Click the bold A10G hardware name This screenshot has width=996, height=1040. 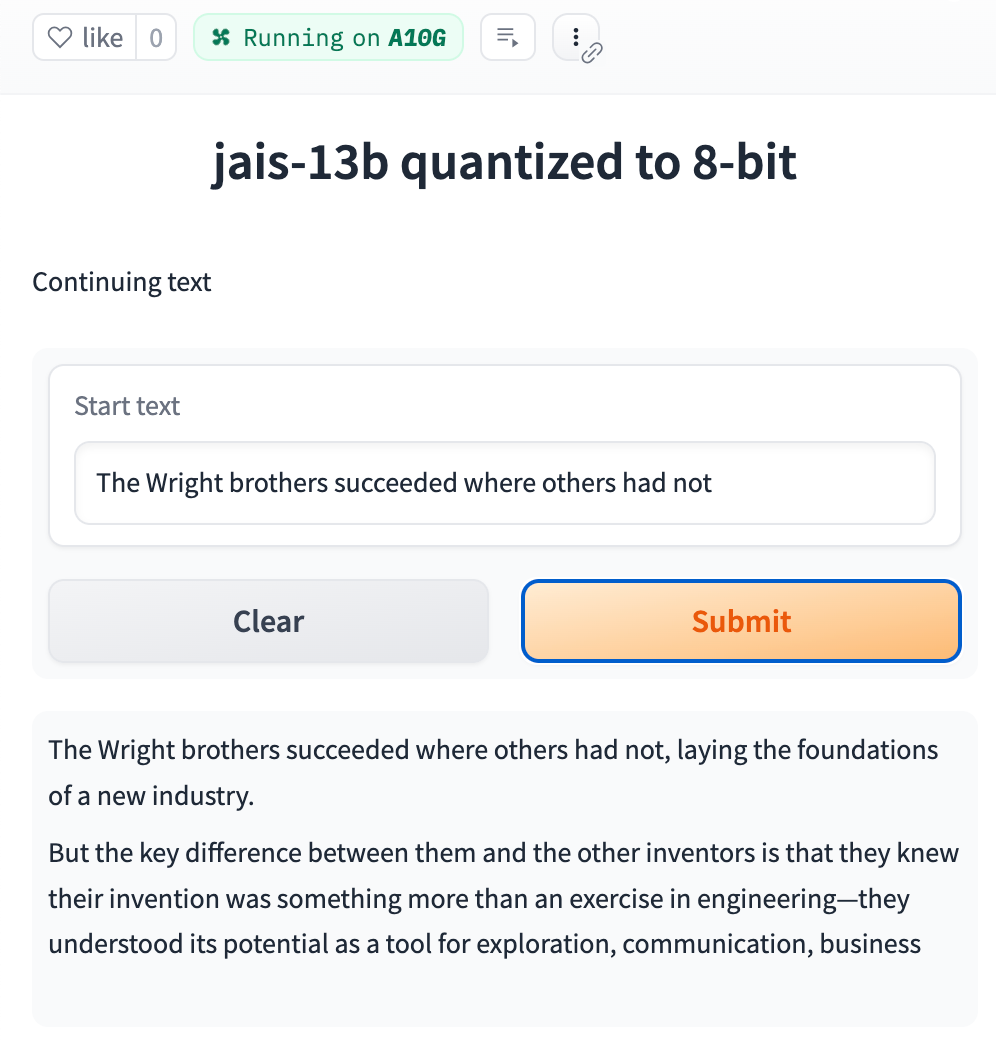(x=417, y=38)
